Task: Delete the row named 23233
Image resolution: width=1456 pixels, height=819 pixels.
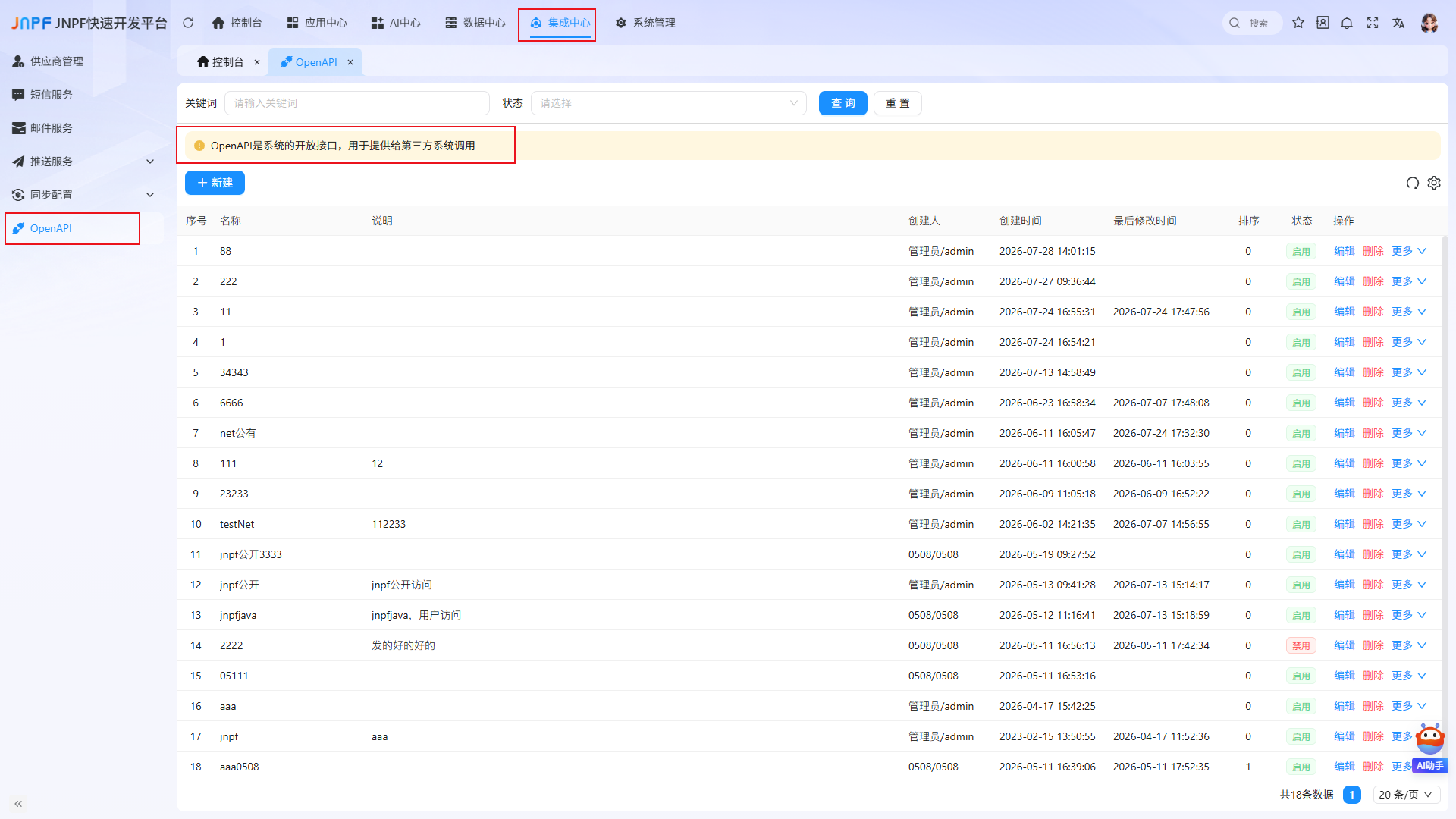Action: [x=1373, y=494]
